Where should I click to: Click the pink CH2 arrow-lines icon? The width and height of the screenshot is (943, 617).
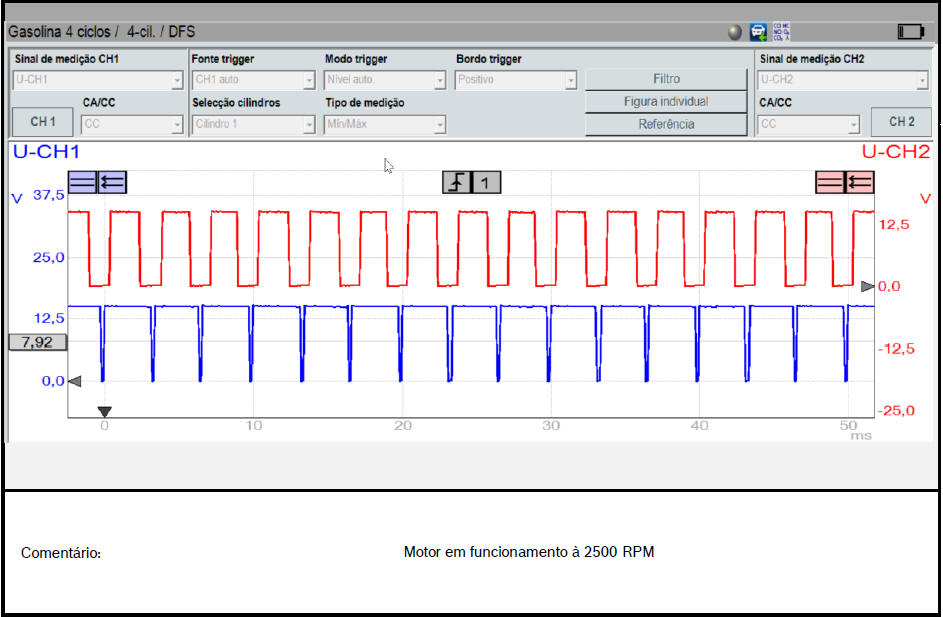tap(859, 181)
